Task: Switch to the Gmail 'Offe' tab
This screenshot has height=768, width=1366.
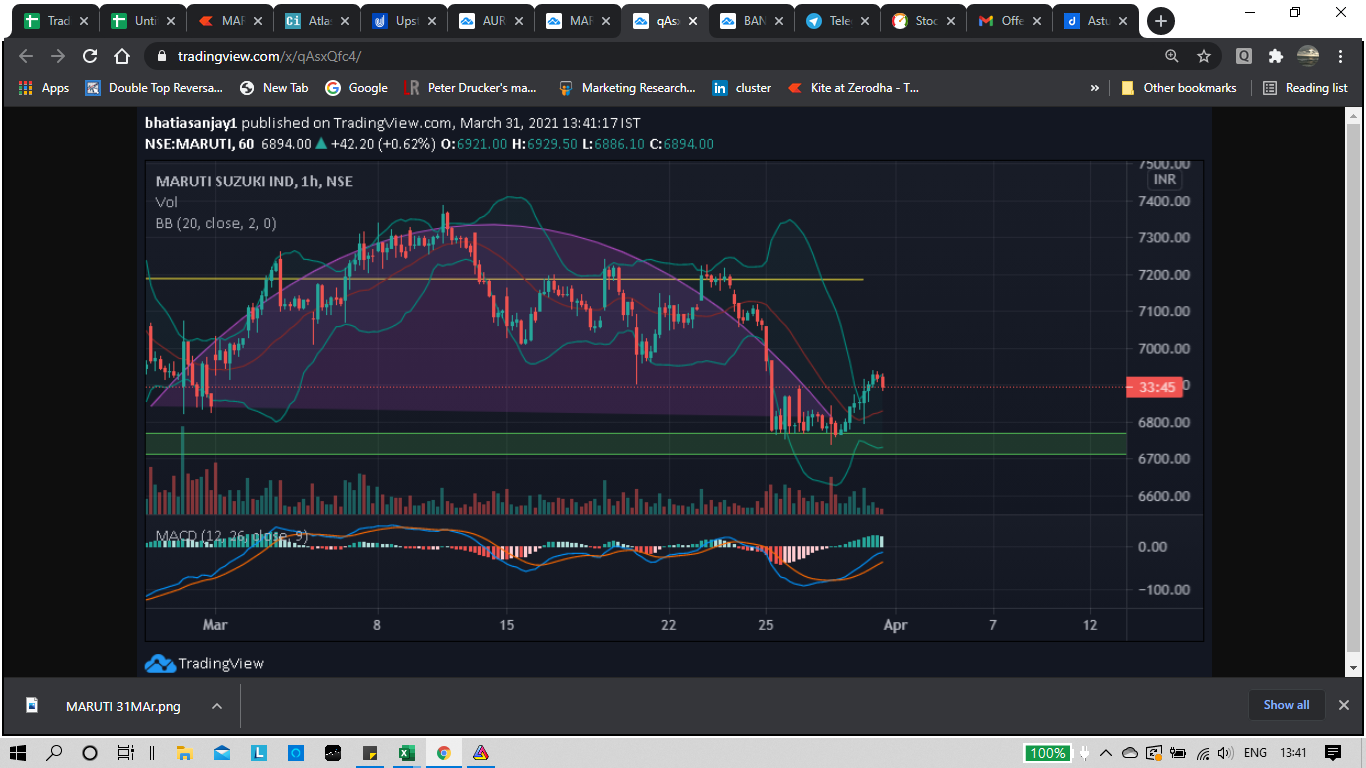Action: 1009,21
